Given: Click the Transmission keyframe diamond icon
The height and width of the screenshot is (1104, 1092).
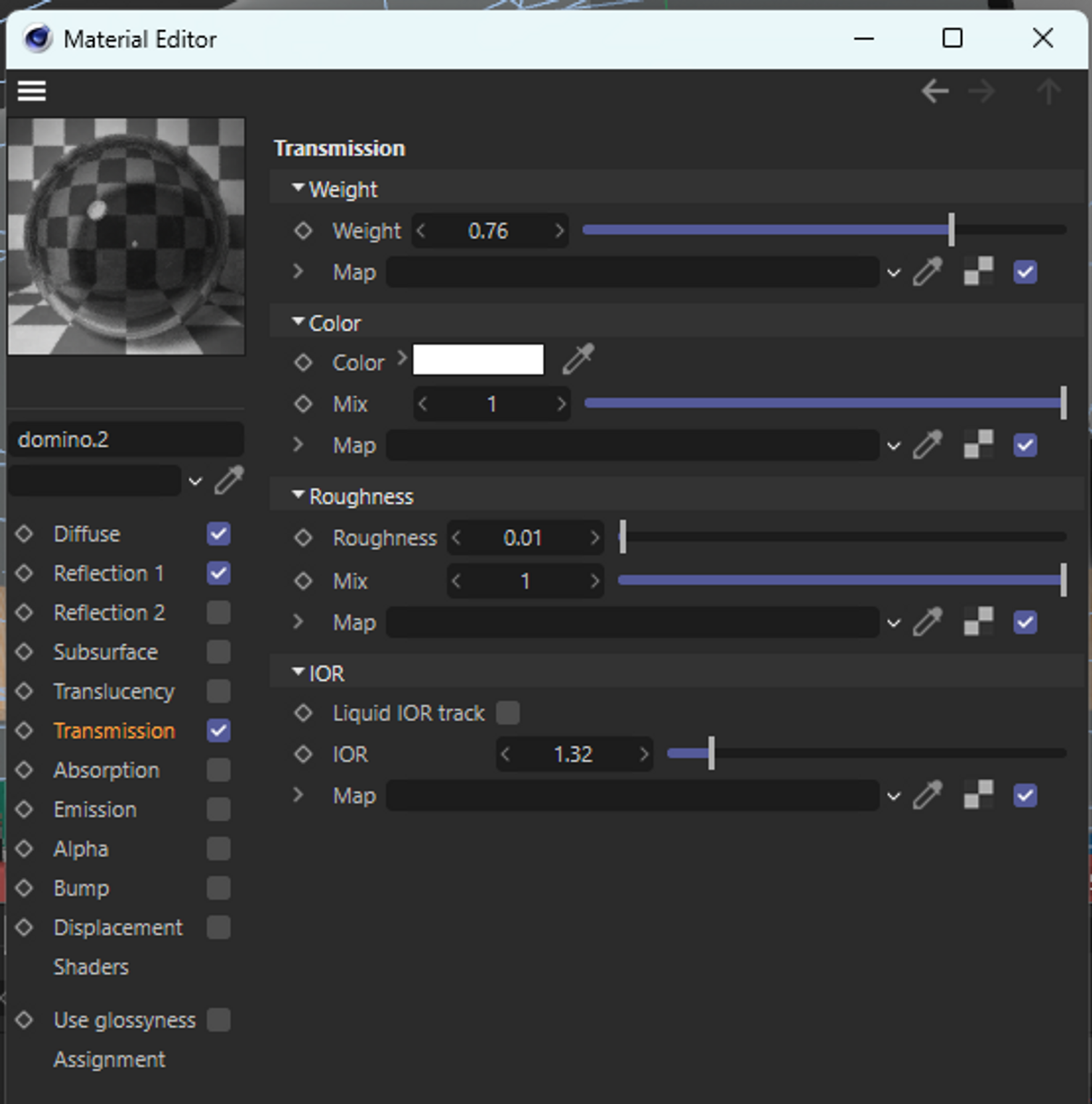Looking at the screenshot, I should pyautogui.click(x=24, y=731).
